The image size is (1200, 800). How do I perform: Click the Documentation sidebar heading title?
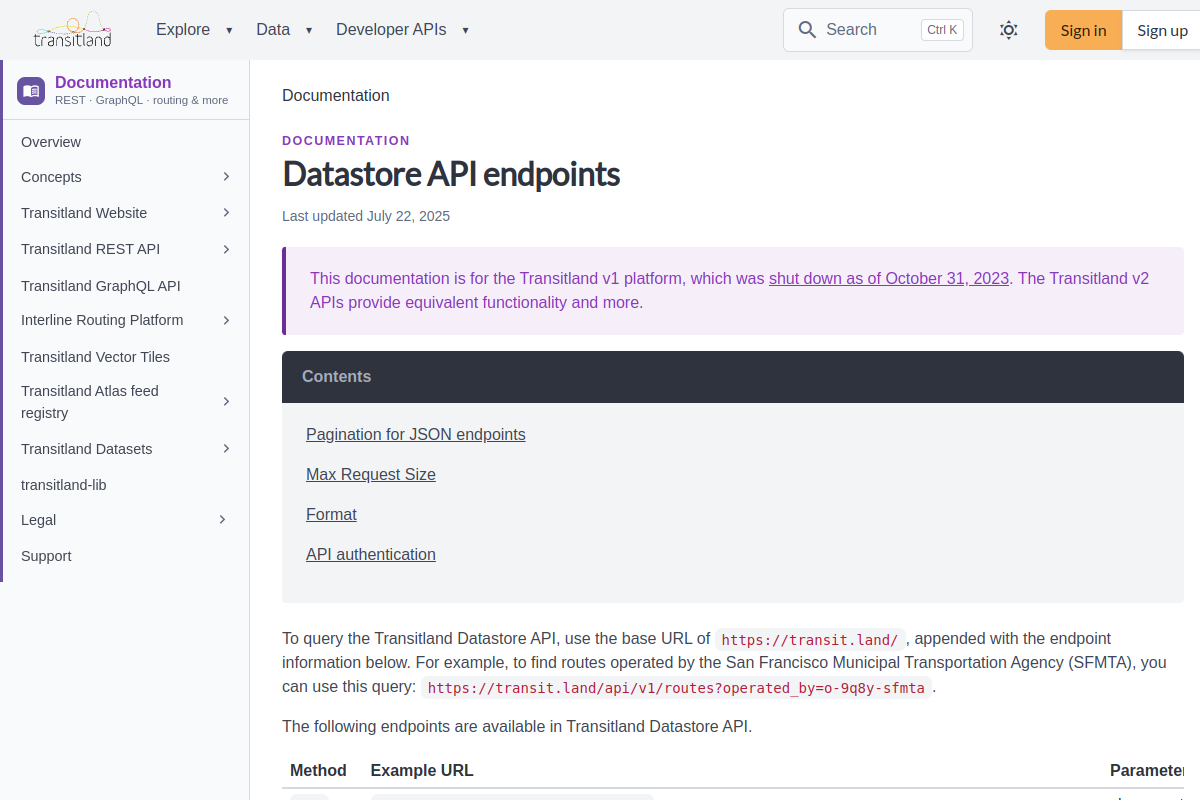tap(113, 82)
